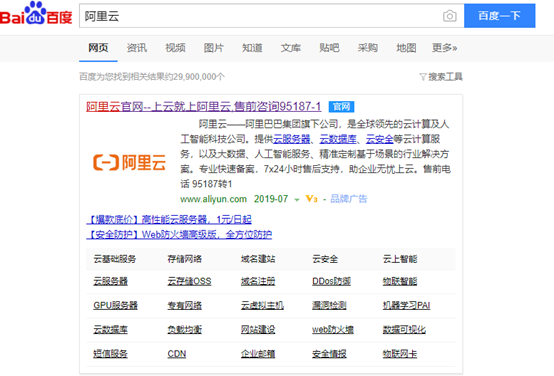Viewport: 554px width, 376px height.
Task: Click the 阿里云 orange logo thumbnail
Action: click(x=129, y=163)
